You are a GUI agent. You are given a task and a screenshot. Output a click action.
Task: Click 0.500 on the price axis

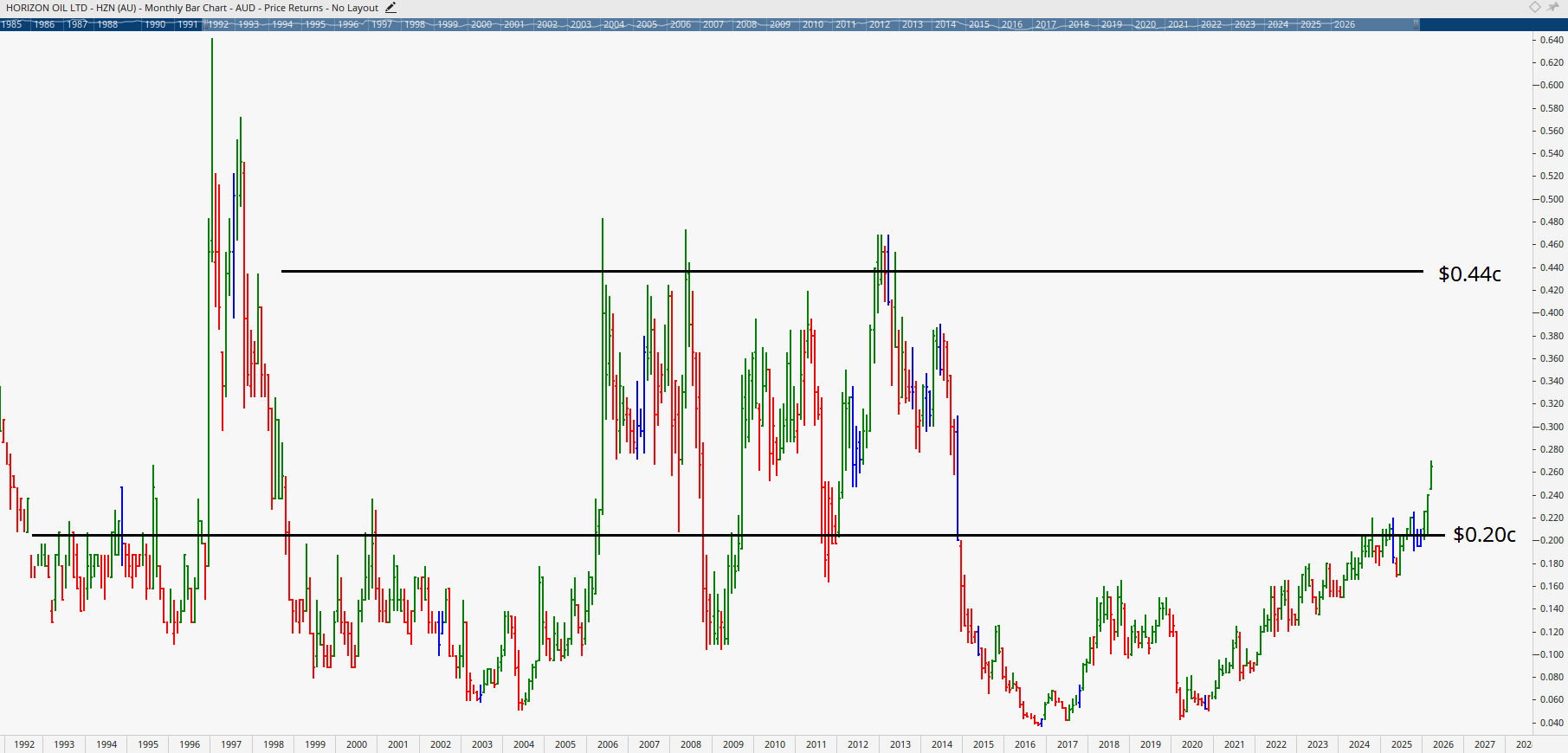tap(1552, 199)
